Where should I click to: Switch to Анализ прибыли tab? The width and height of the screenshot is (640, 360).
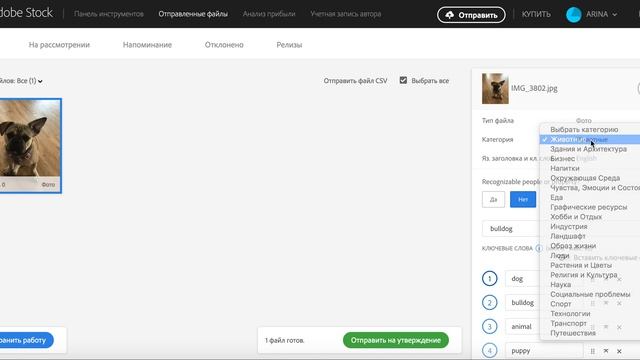click(269, 14)
